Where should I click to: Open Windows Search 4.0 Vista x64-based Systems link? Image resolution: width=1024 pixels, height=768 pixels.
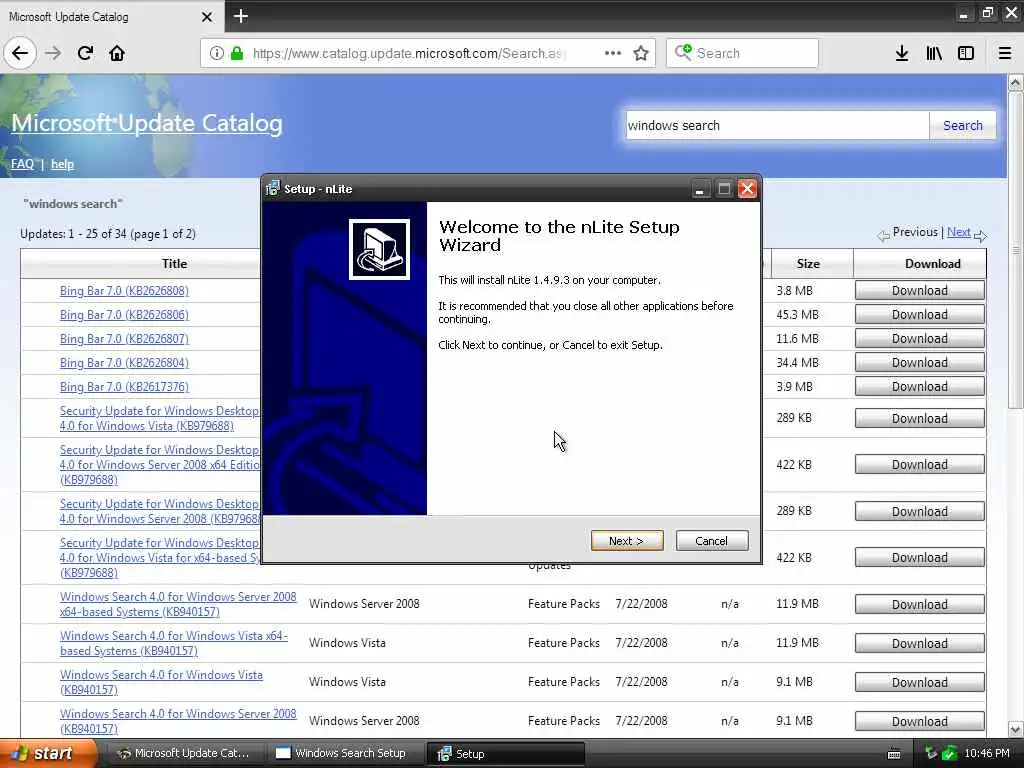pyautogui.click(x=174, y=643)
